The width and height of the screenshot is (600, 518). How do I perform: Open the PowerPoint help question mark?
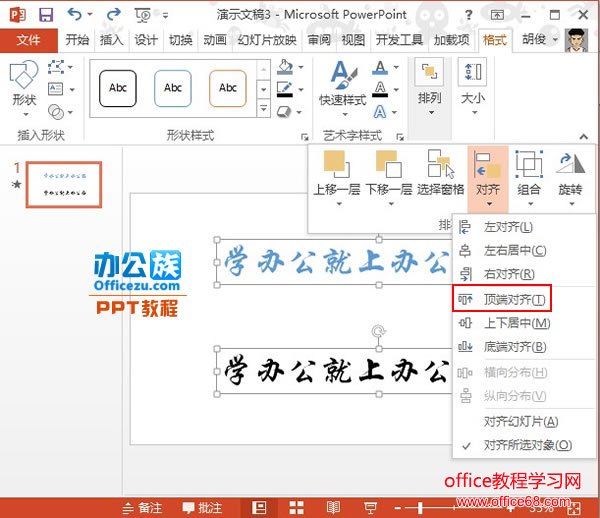click(468, 15)
